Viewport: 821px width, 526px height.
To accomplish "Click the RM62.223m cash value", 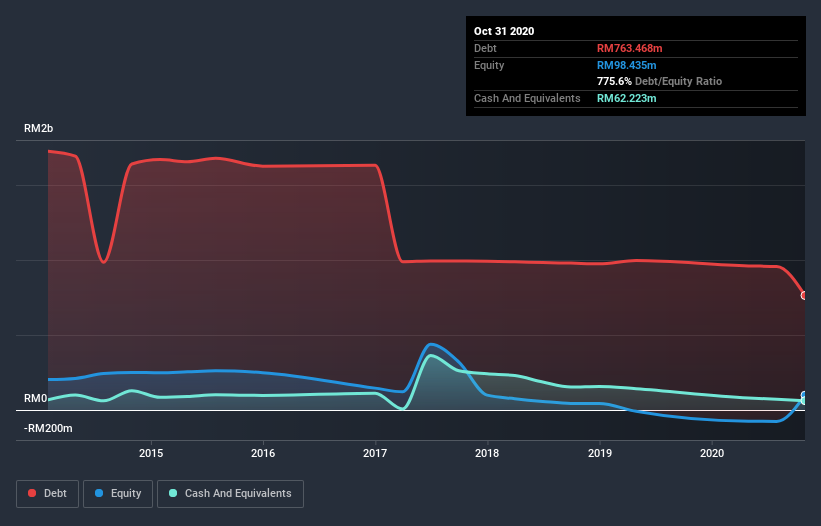I will point(626,98).
